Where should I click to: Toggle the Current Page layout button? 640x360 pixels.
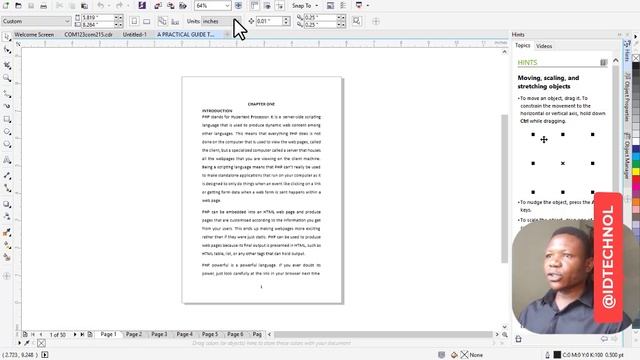tap(175, 21)
